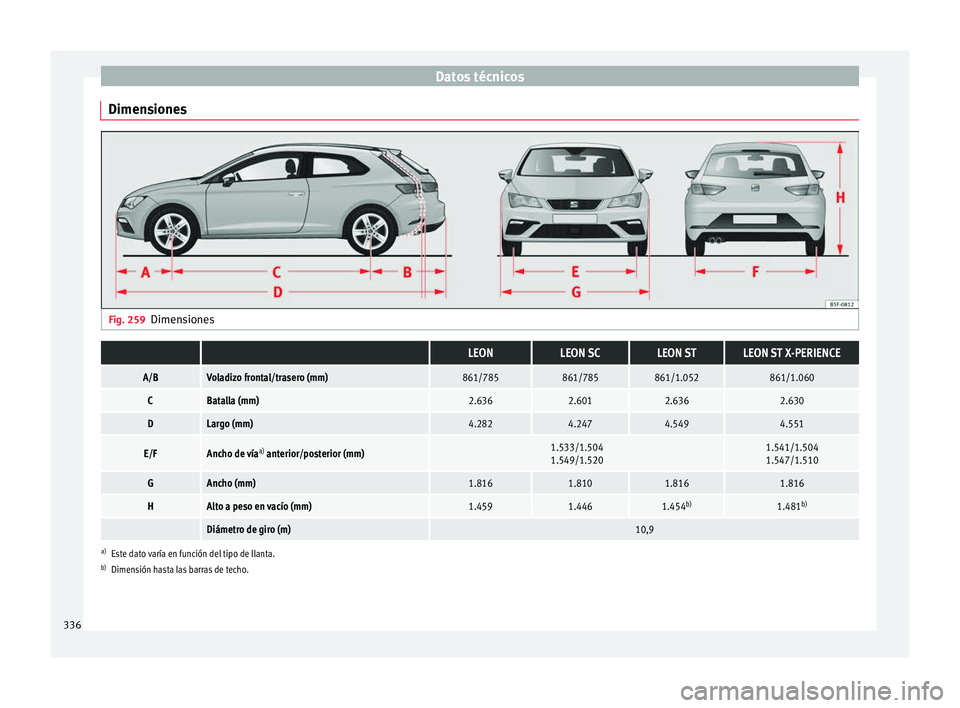Click the '1.454' height value with footnote b
This screenshot has height=708, width=960.
click(x=677, y=507)
